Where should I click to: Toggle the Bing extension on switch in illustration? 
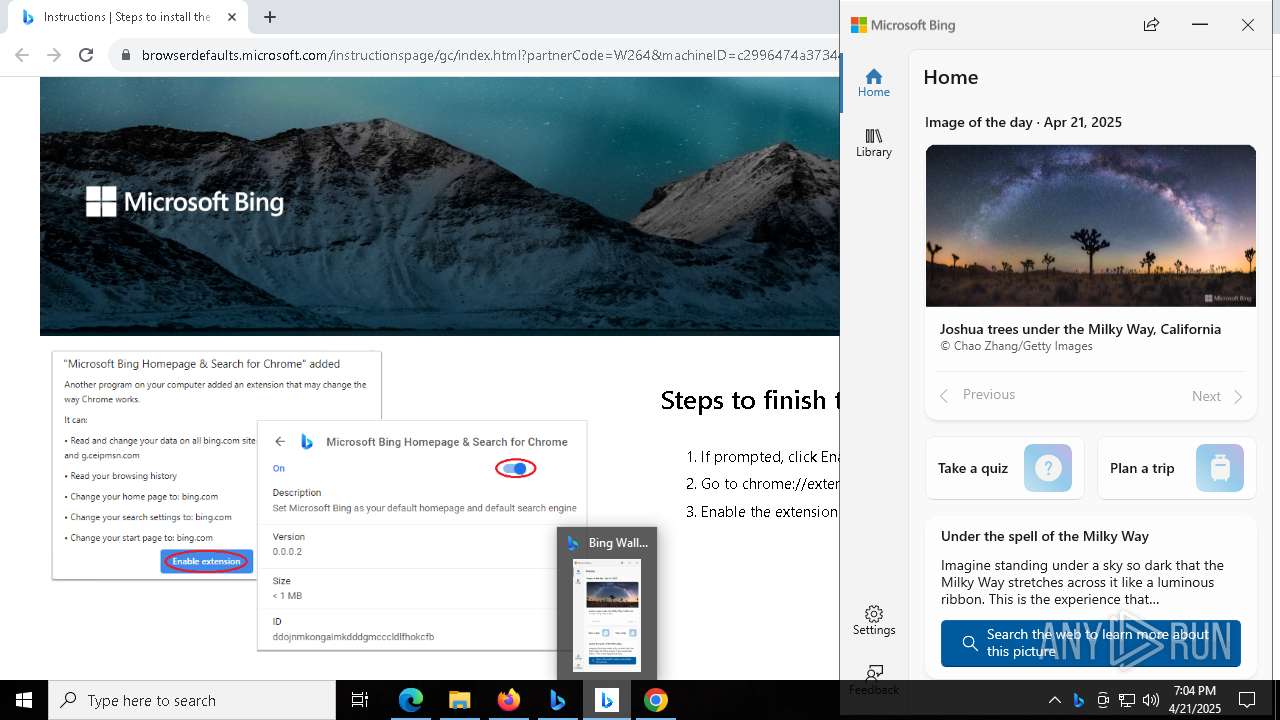(516, 468)
